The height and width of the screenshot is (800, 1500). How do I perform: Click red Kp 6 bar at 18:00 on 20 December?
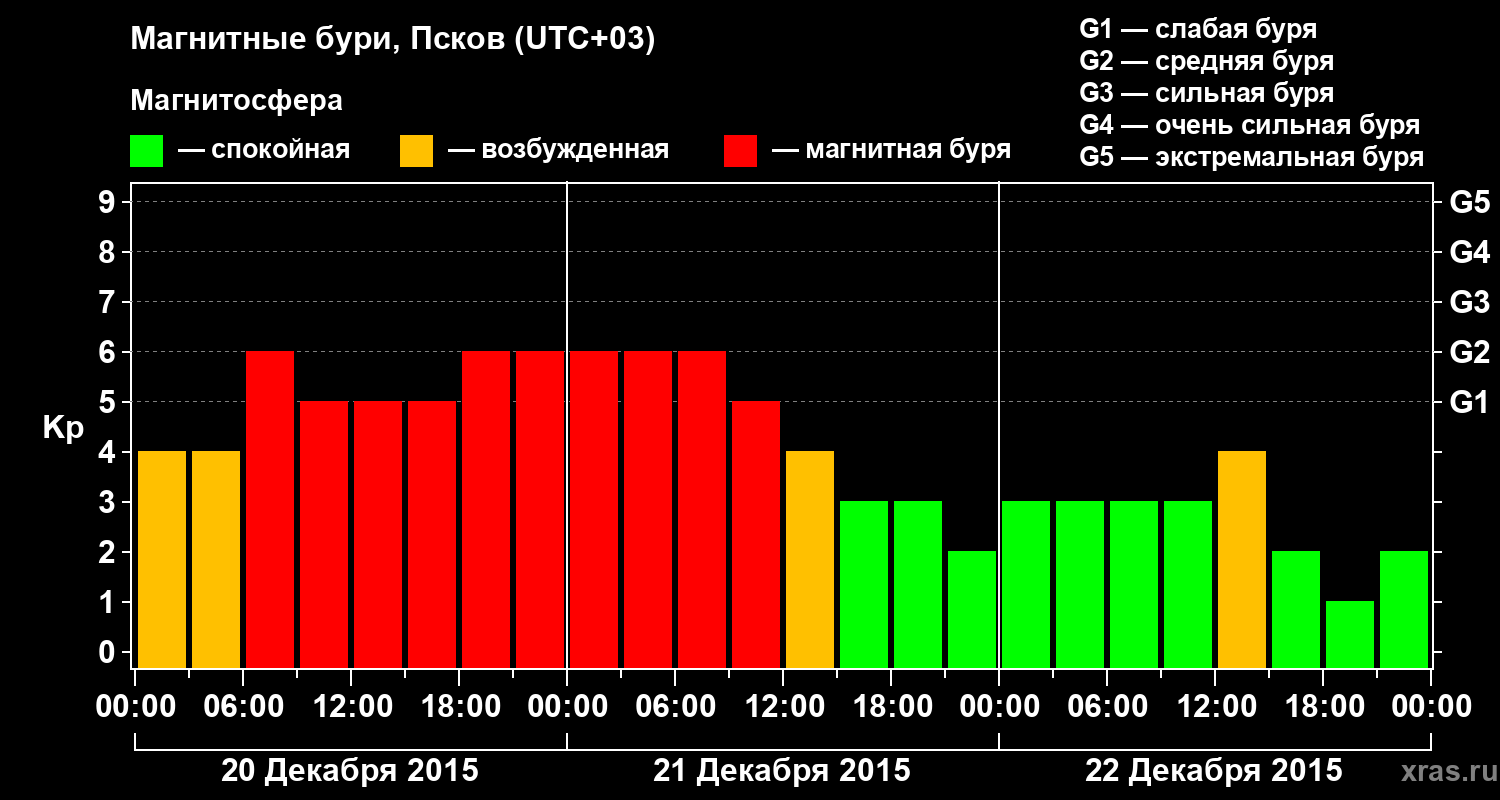click(486, 510)
